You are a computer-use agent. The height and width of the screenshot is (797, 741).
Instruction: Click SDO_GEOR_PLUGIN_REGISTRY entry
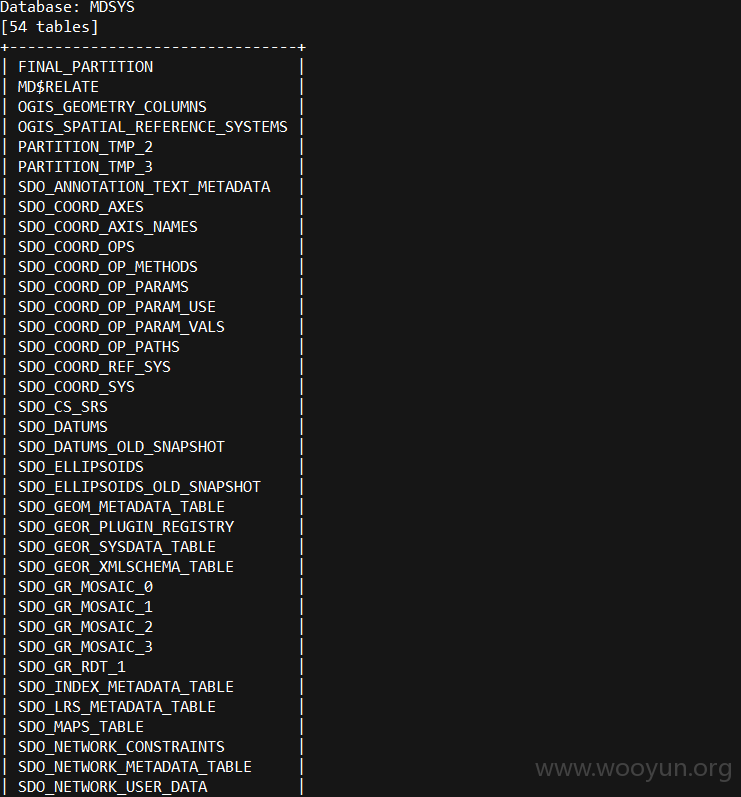point(126,527)
